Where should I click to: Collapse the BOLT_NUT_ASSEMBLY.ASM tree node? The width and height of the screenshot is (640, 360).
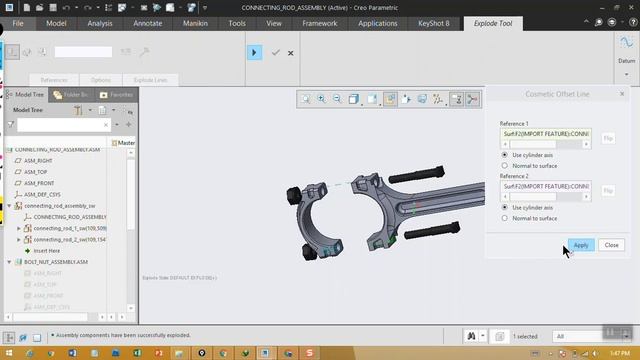[9, 262]
